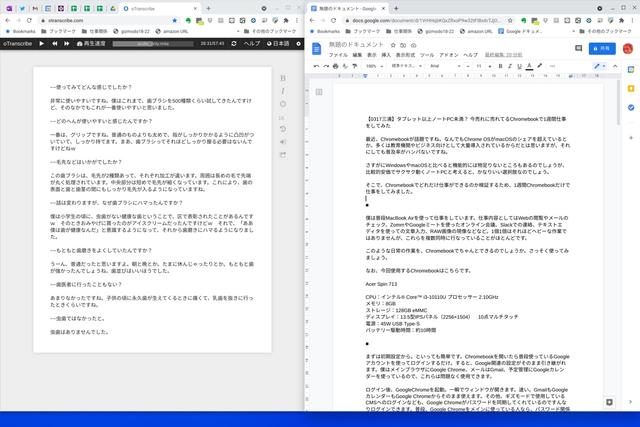Viewport: 640px width, 427px height.
Task: Click the document status cloud icon
Action: 413,45
